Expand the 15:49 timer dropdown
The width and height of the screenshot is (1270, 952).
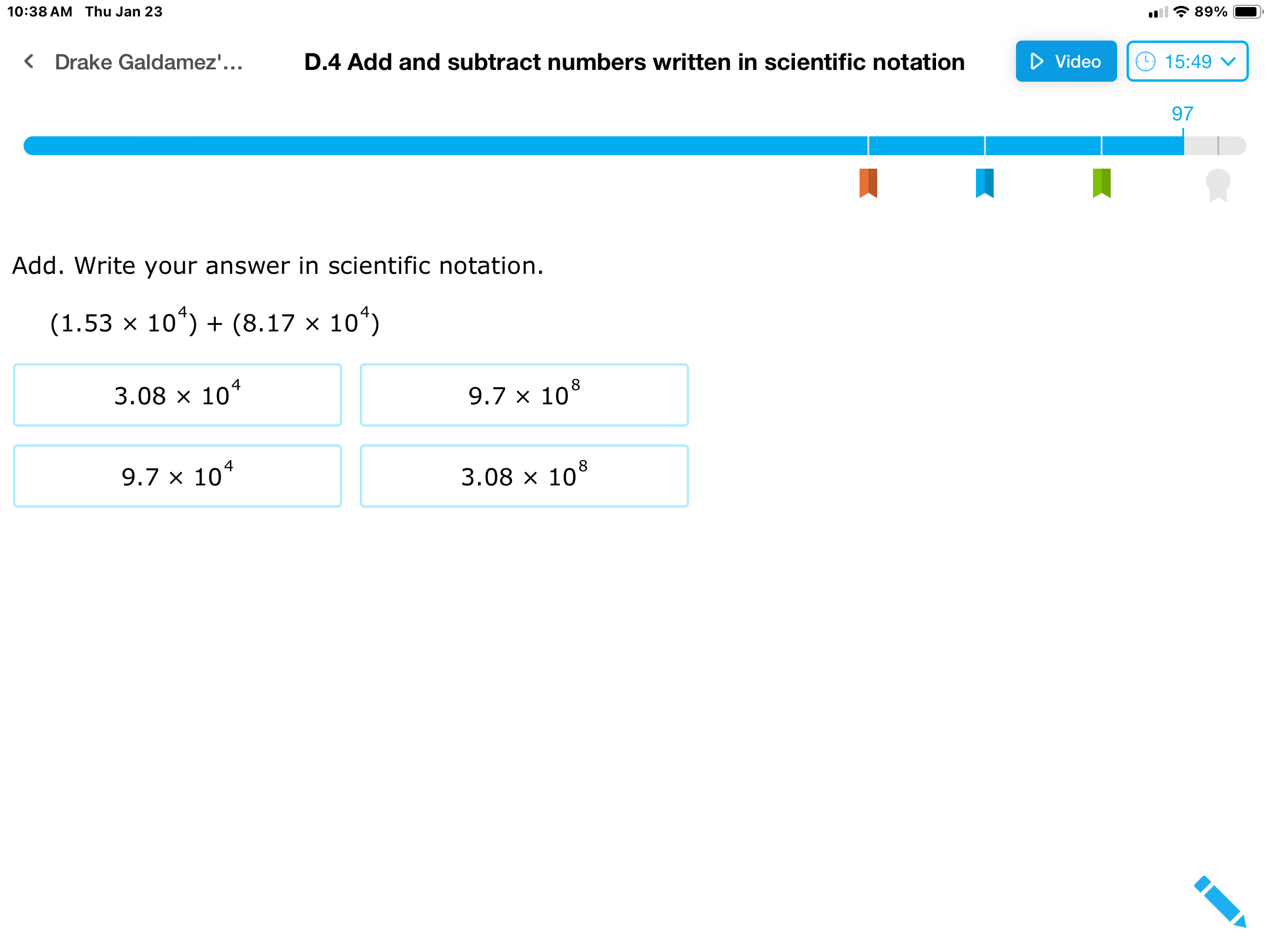(1187, 61)
